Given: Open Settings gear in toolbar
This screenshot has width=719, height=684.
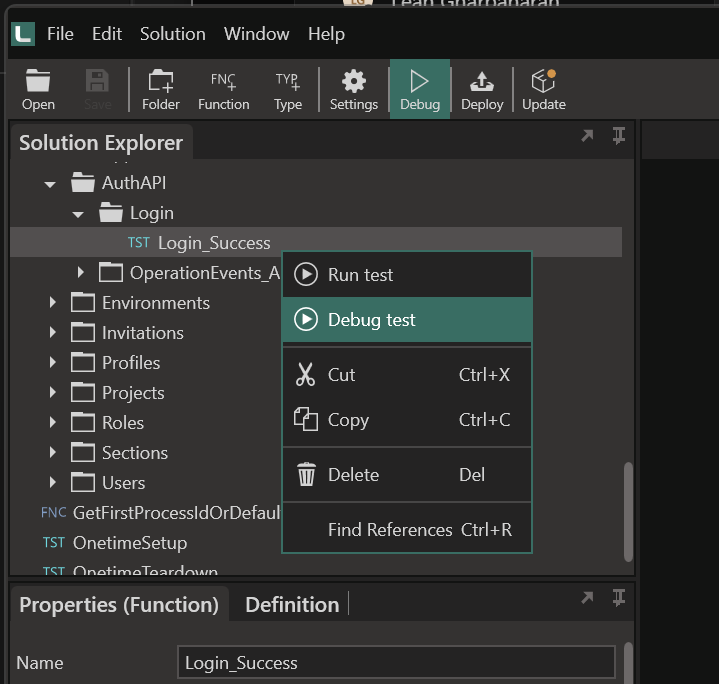Looking at the screenshot, I should (353, 89).
